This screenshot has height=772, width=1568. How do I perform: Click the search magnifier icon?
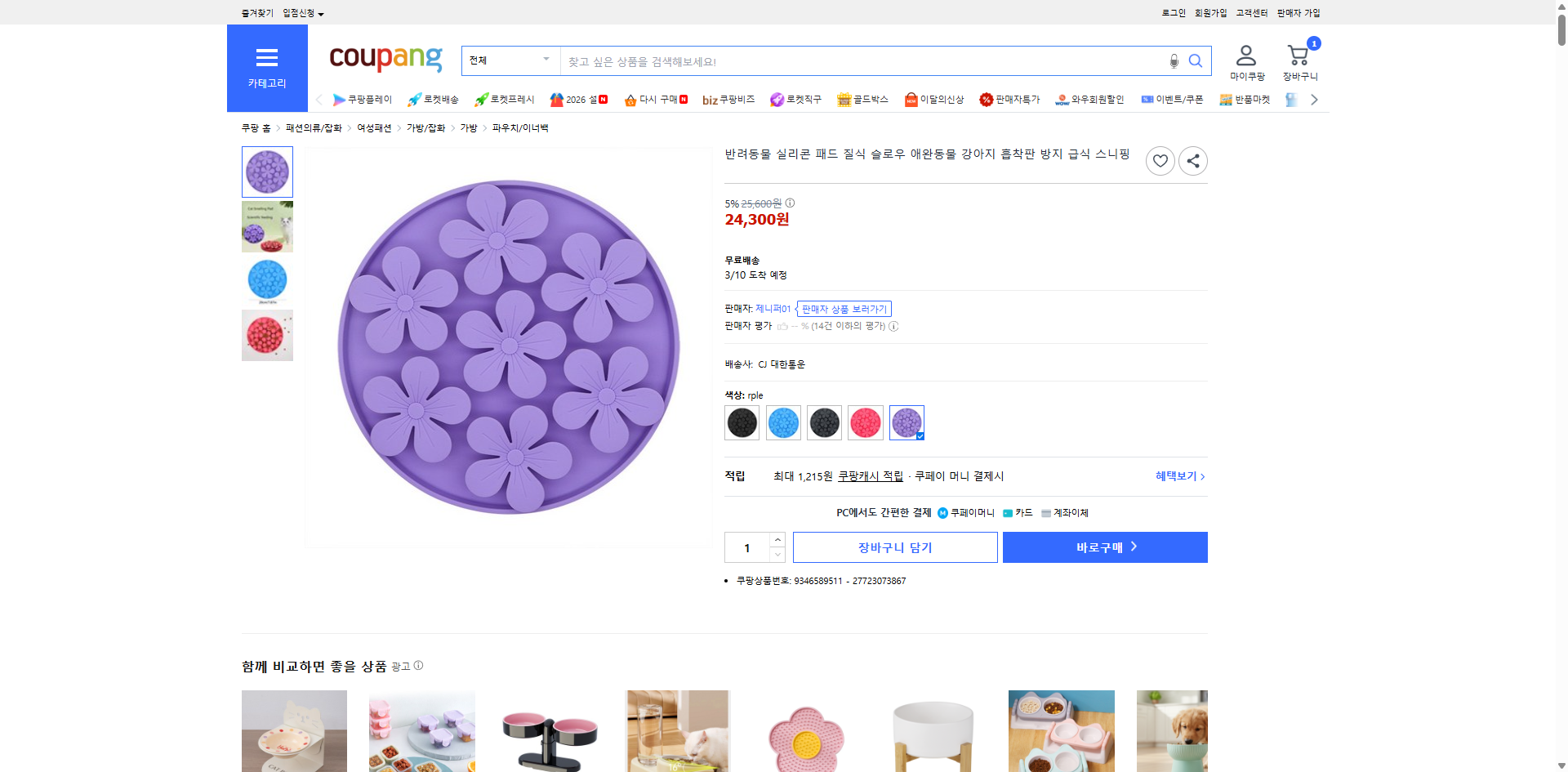[x=1196, y=60]
